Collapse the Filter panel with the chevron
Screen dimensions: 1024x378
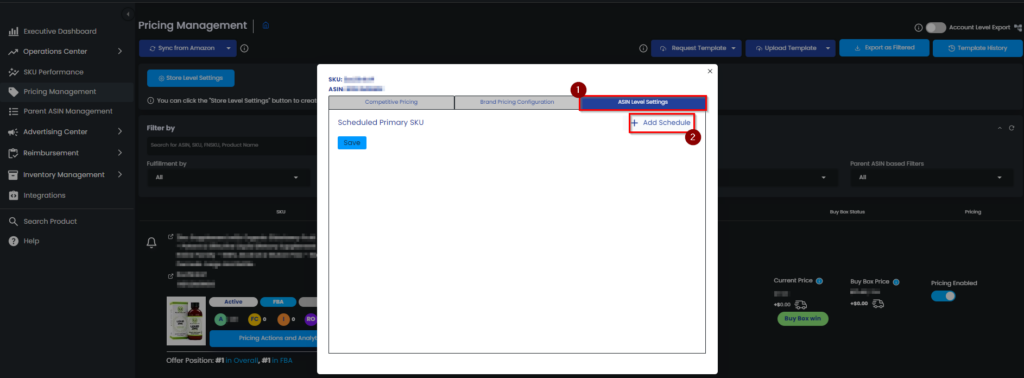coord(999,129)
